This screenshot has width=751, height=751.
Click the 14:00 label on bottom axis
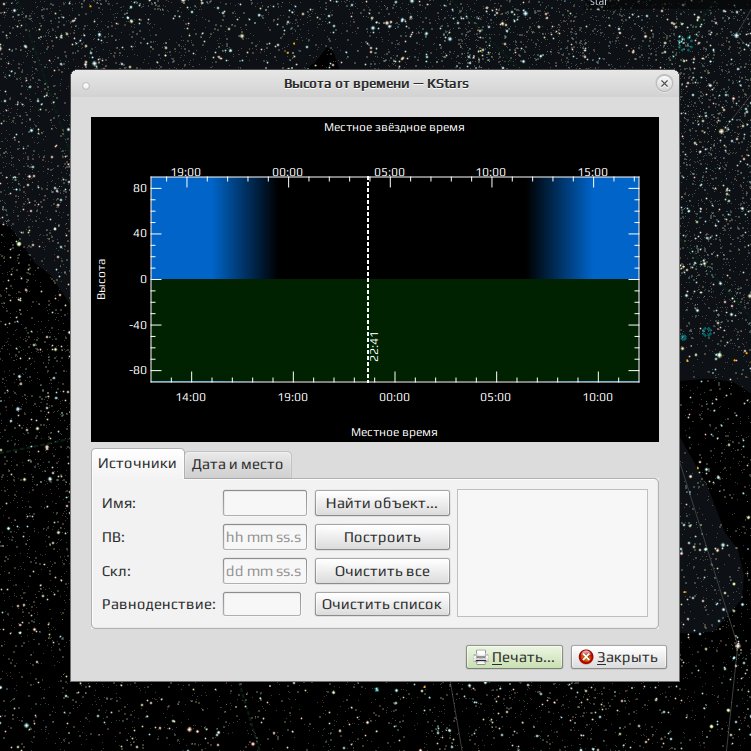point(191,397)
